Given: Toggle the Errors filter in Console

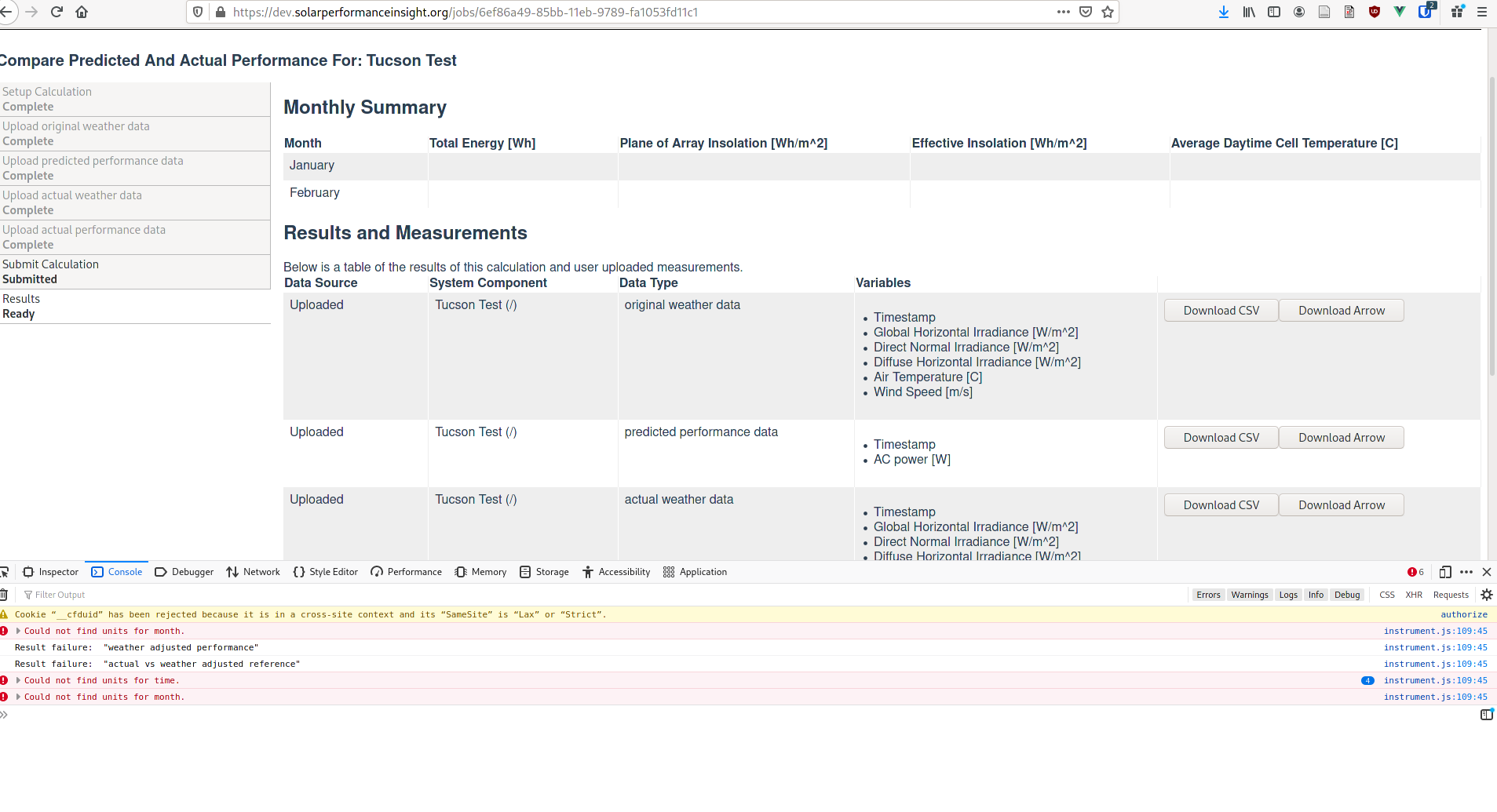Looking at the screenshot, I should pos(1208,595).
